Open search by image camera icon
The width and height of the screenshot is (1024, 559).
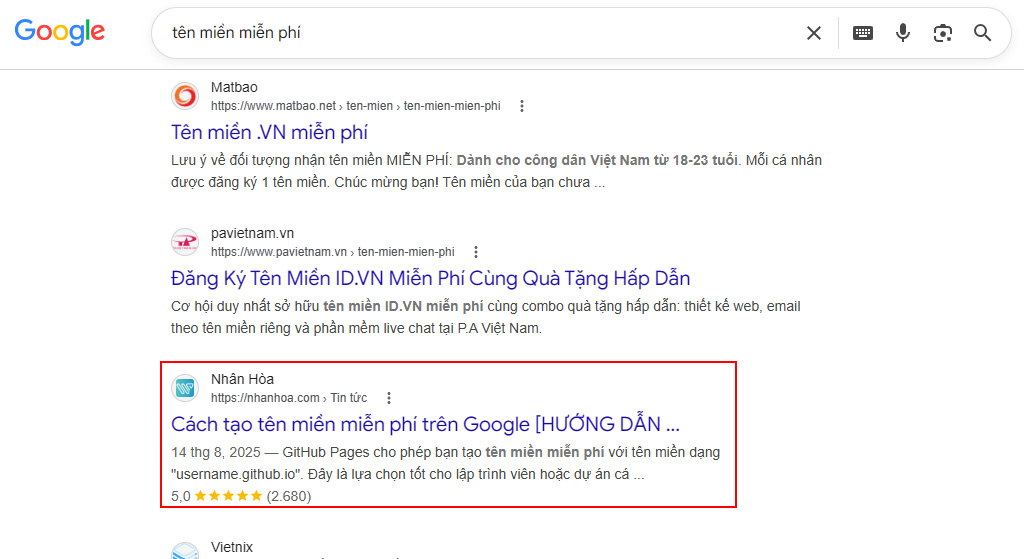point(942,33)
